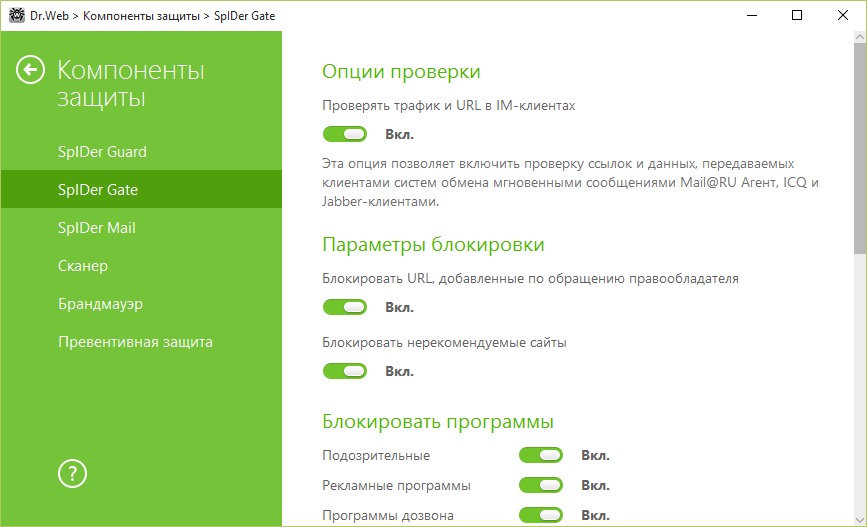Select SpIDer Gate in sidebar
Image resolution: width=867 pixels, height=527 pixels.
click(142, 190)
